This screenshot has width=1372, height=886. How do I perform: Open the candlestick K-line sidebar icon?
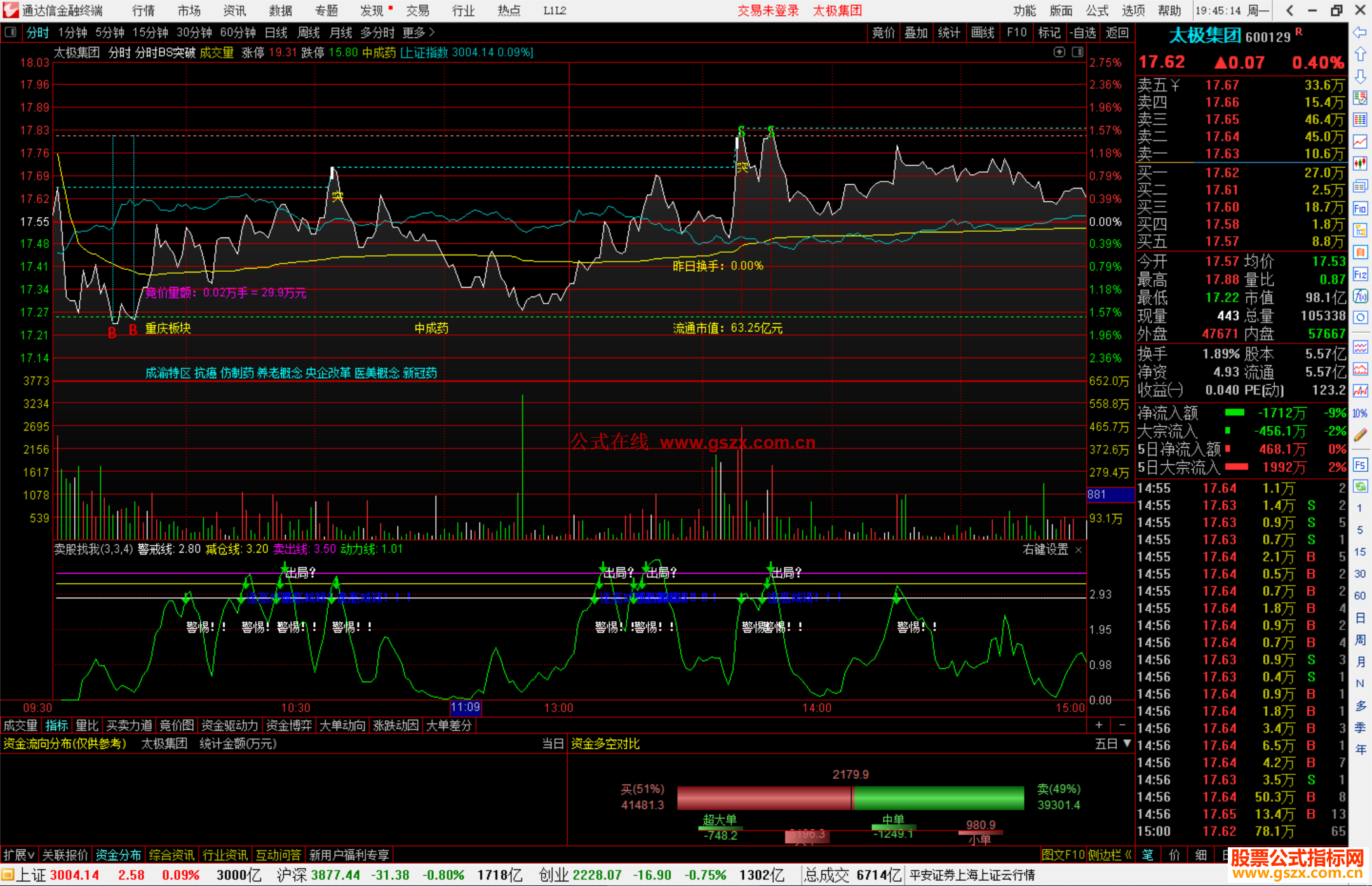click(1360, 164)
